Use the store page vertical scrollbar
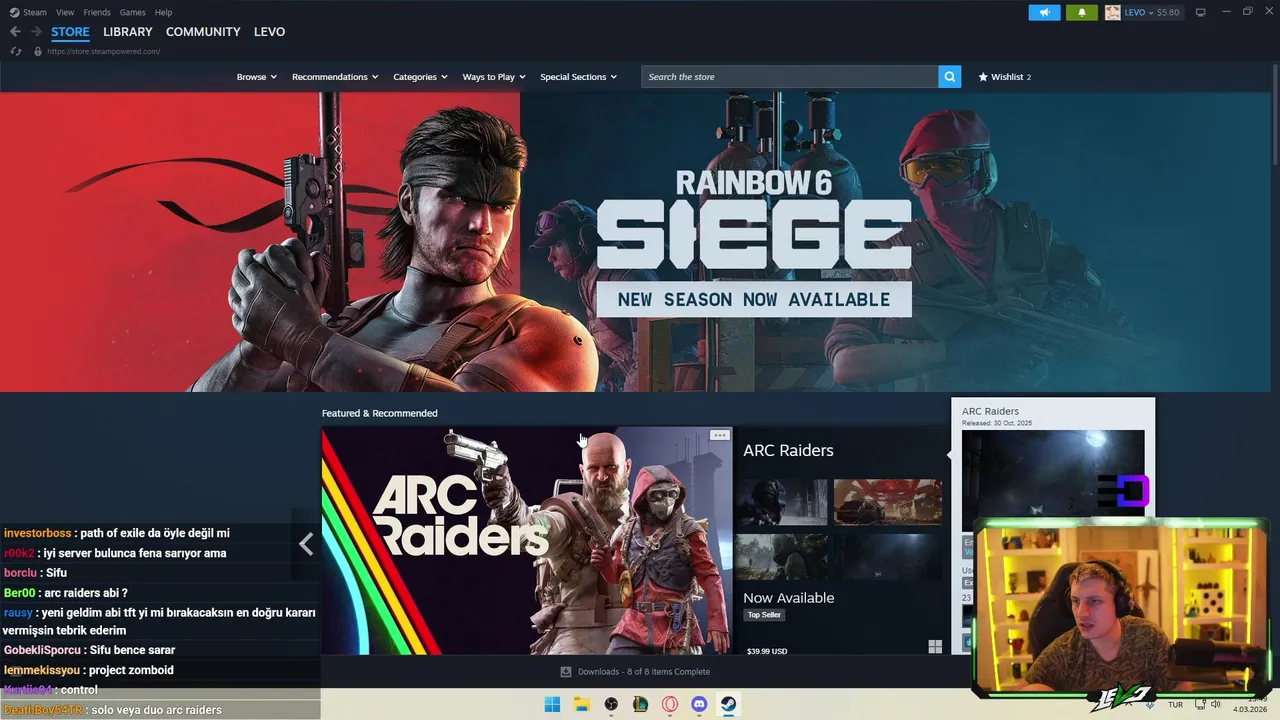1280x720 pixels. 1275,115
